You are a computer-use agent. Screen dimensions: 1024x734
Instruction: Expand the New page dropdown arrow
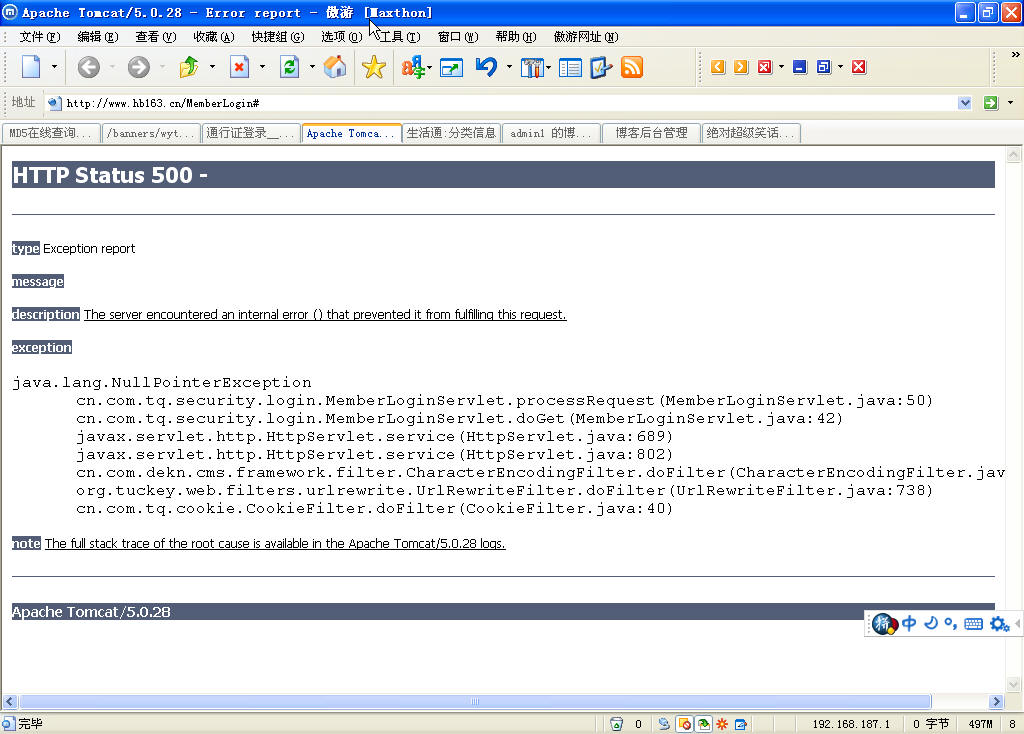pos(54,67)
